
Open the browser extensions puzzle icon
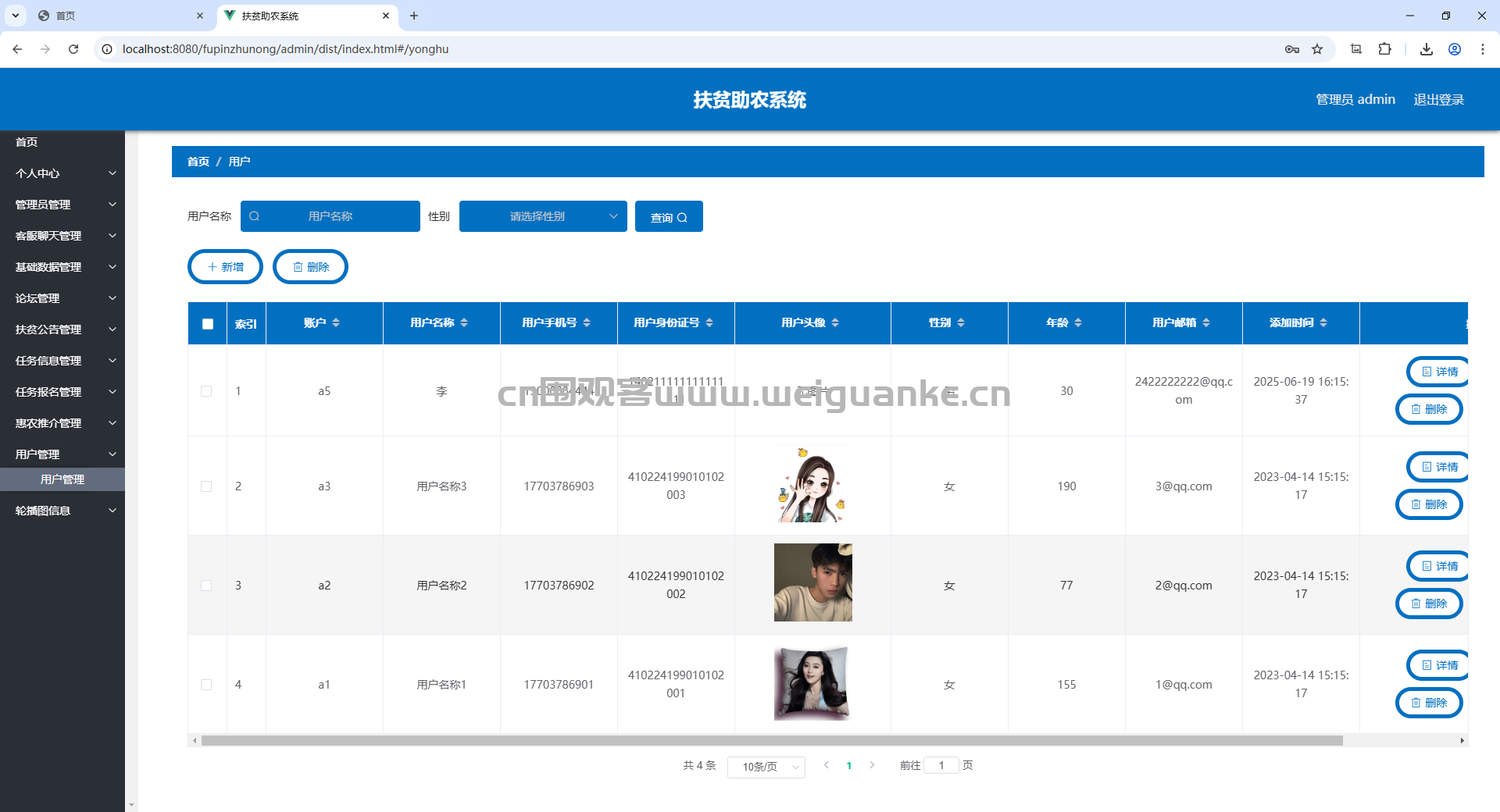click(x=1384, y=49)
